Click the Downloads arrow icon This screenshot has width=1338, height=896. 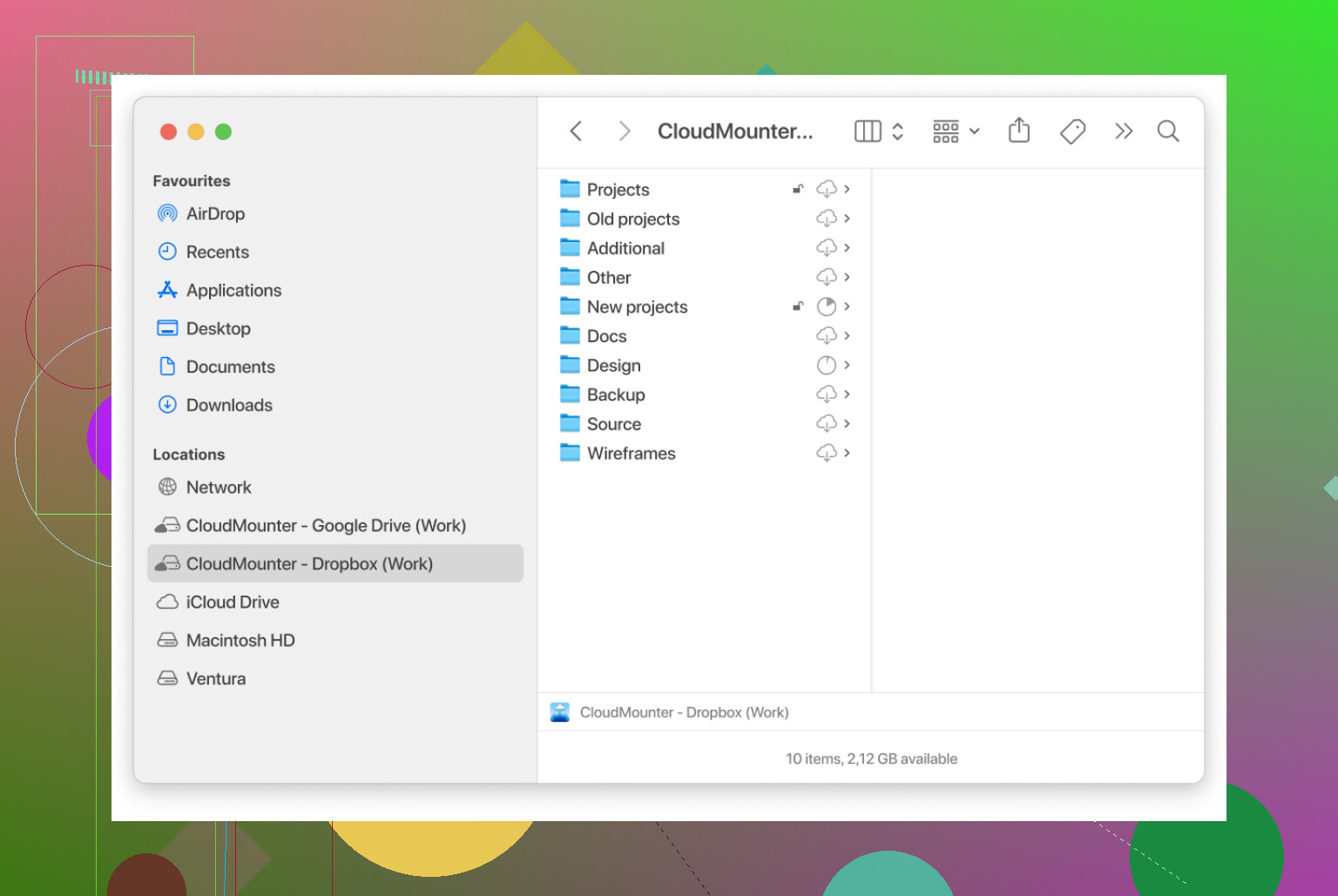(167, 405)
